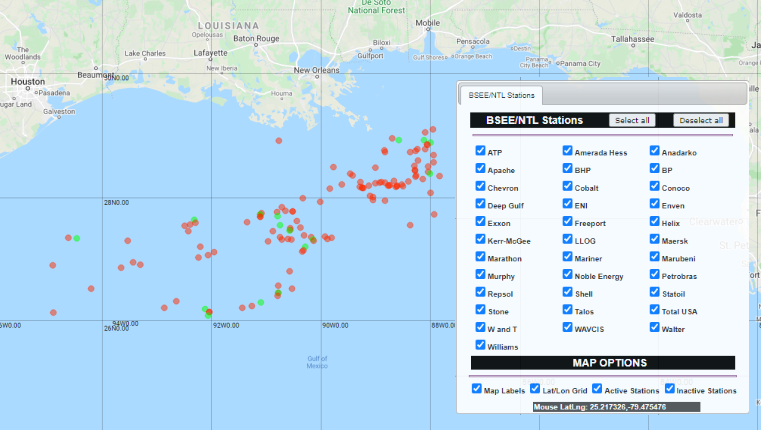Toggle the ENI checkbox
Viewport: 761px width, 430px height.
567,203
